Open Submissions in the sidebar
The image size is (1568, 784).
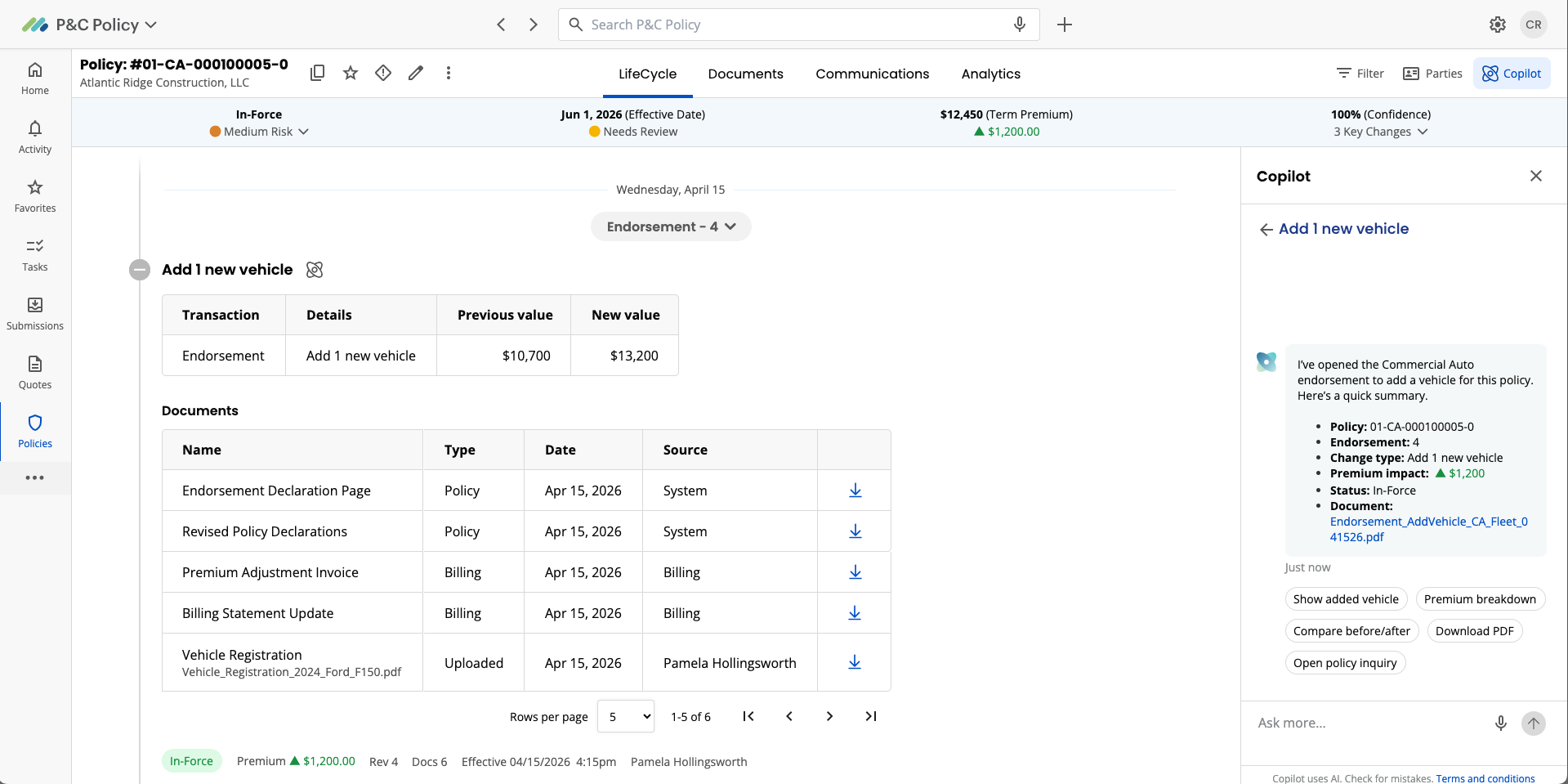tap(35, 314)
